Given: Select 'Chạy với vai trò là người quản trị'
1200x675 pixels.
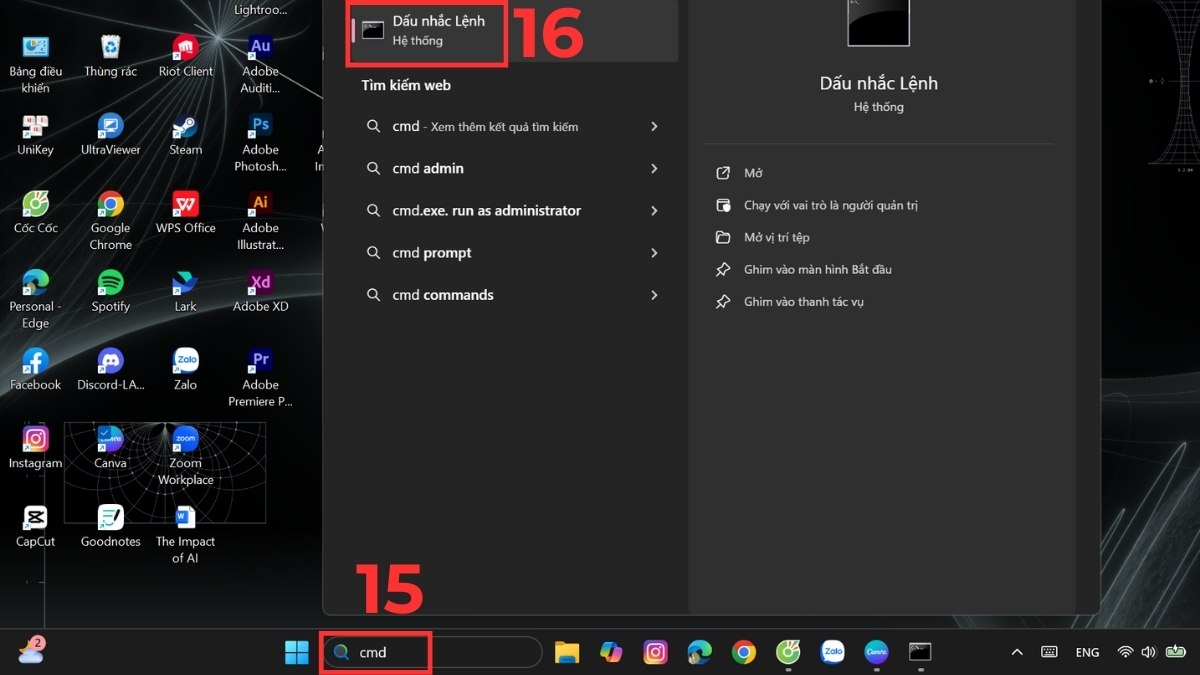Looking at the screenshot, I should pyautogui.click(x=830, y=205).
